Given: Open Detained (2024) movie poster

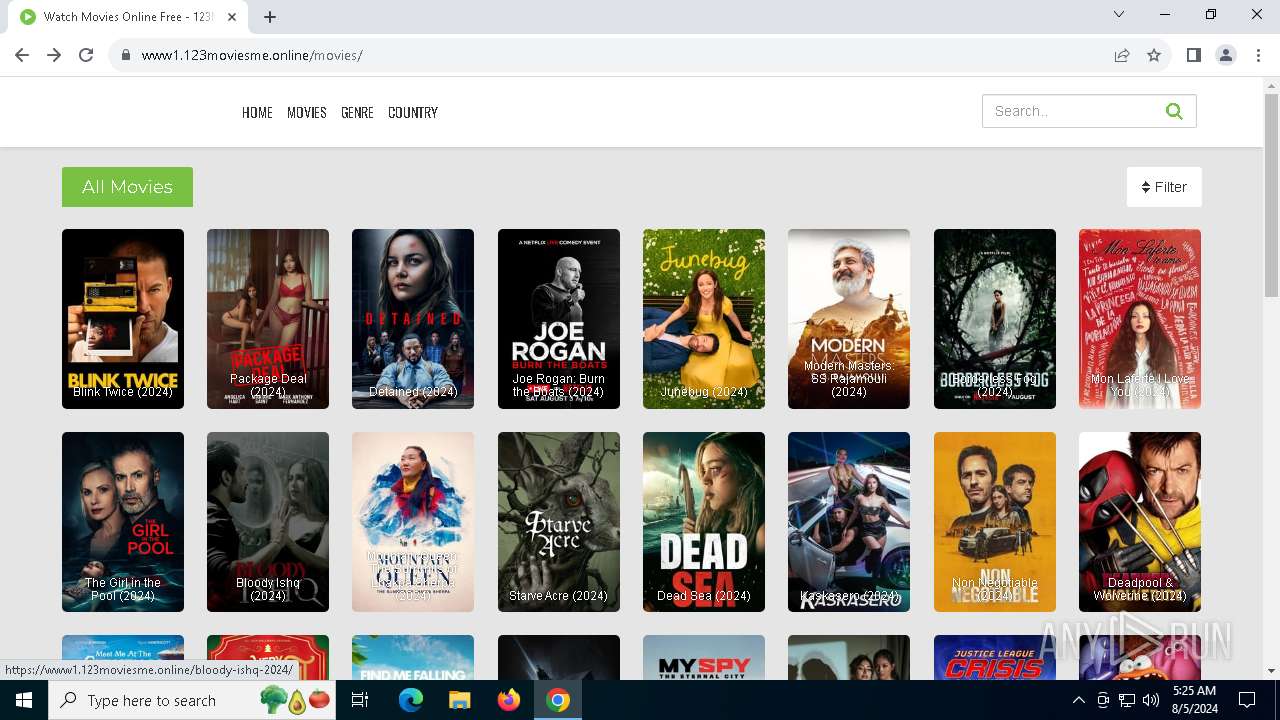Looking at the screenshot, I should point(413,319).
